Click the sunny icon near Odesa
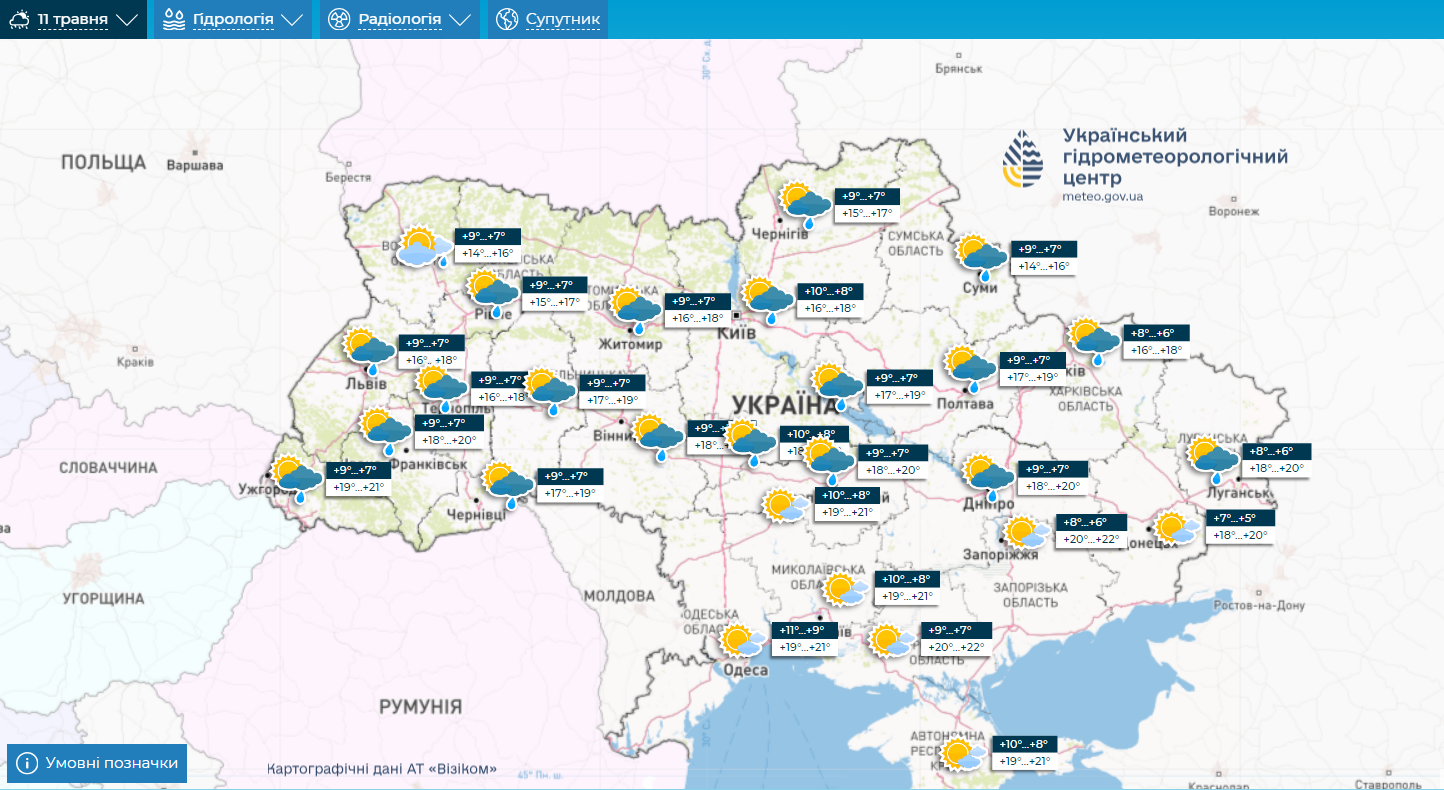 click(741, 641)
